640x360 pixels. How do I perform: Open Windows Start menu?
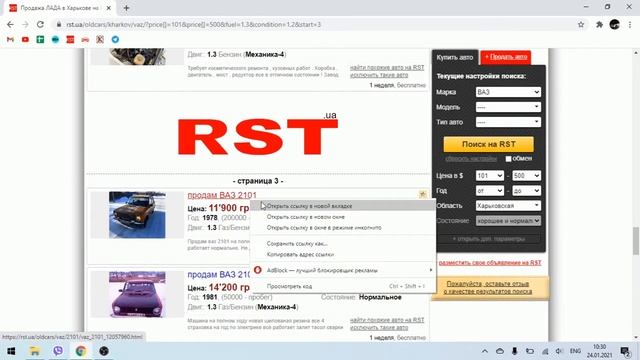click(11, 351)
